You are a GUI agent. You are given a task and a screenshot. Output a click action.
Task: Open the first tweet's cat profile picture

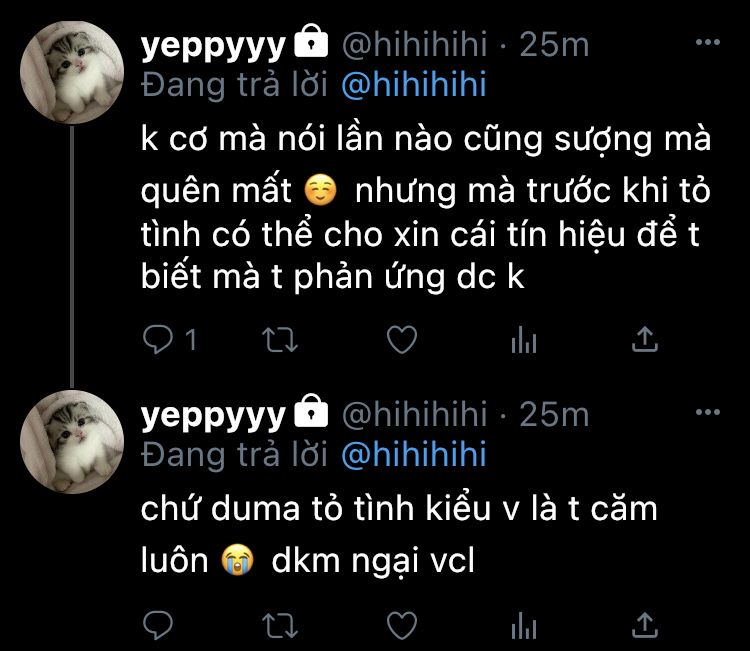72,72
